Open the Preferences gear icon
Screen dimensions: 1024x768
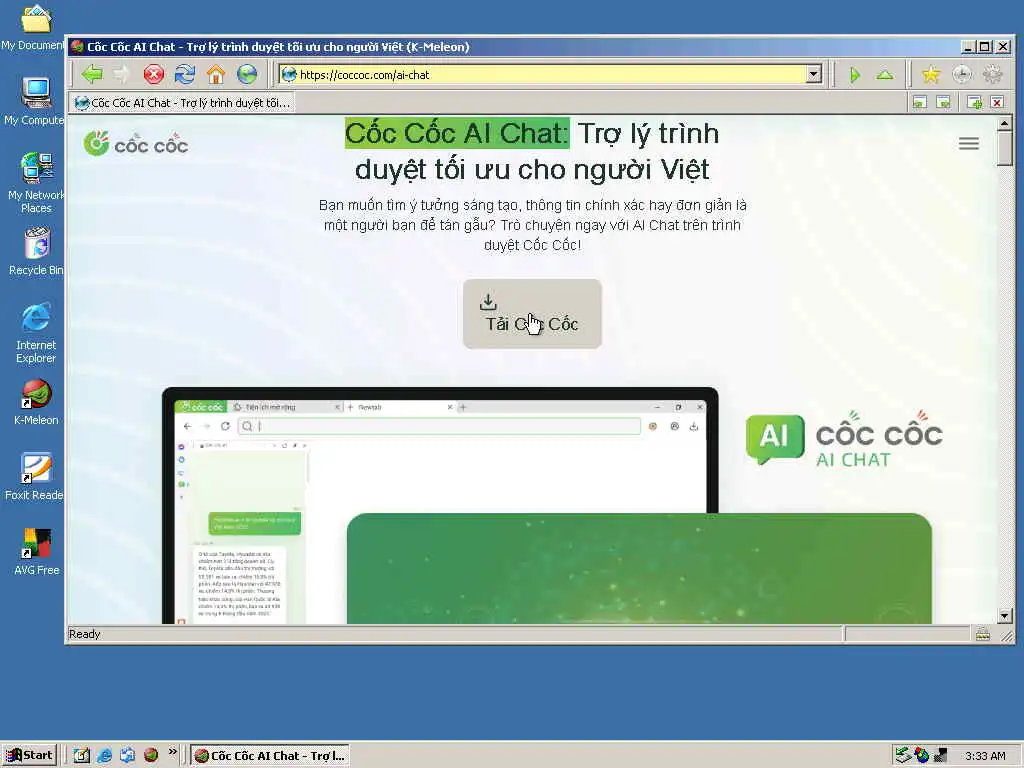[x=993, y=74]
